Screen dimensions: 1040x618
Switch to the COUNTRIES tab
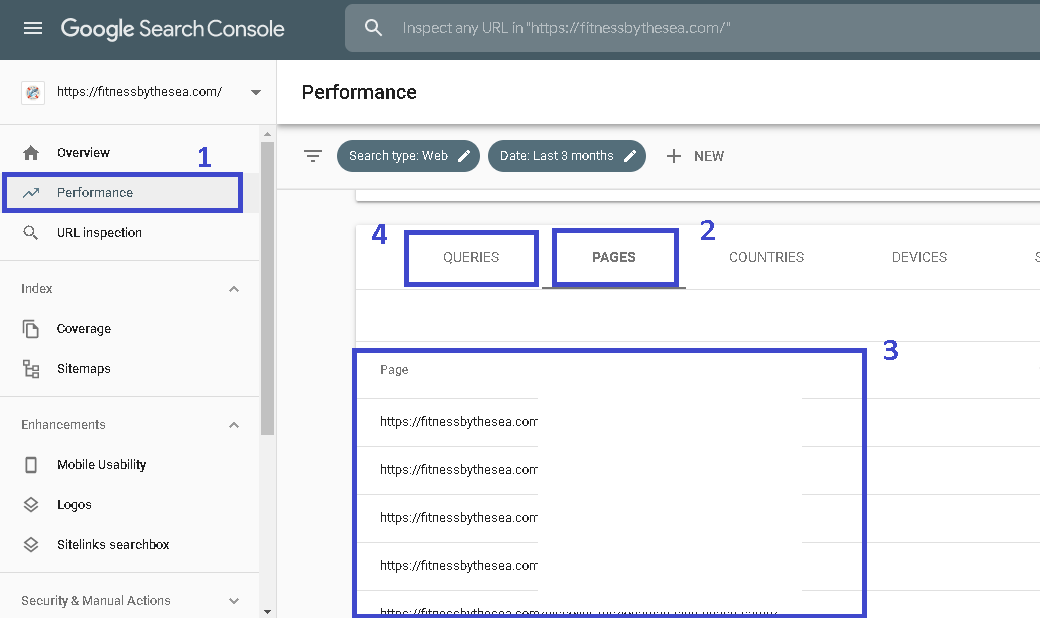(x=766, y=257)
